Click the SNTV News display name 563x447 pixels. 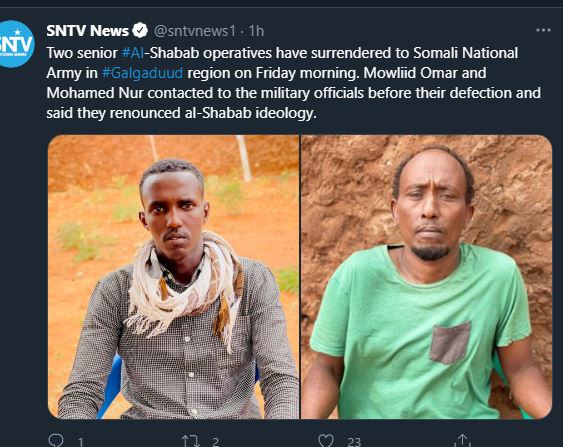point(87,31)
